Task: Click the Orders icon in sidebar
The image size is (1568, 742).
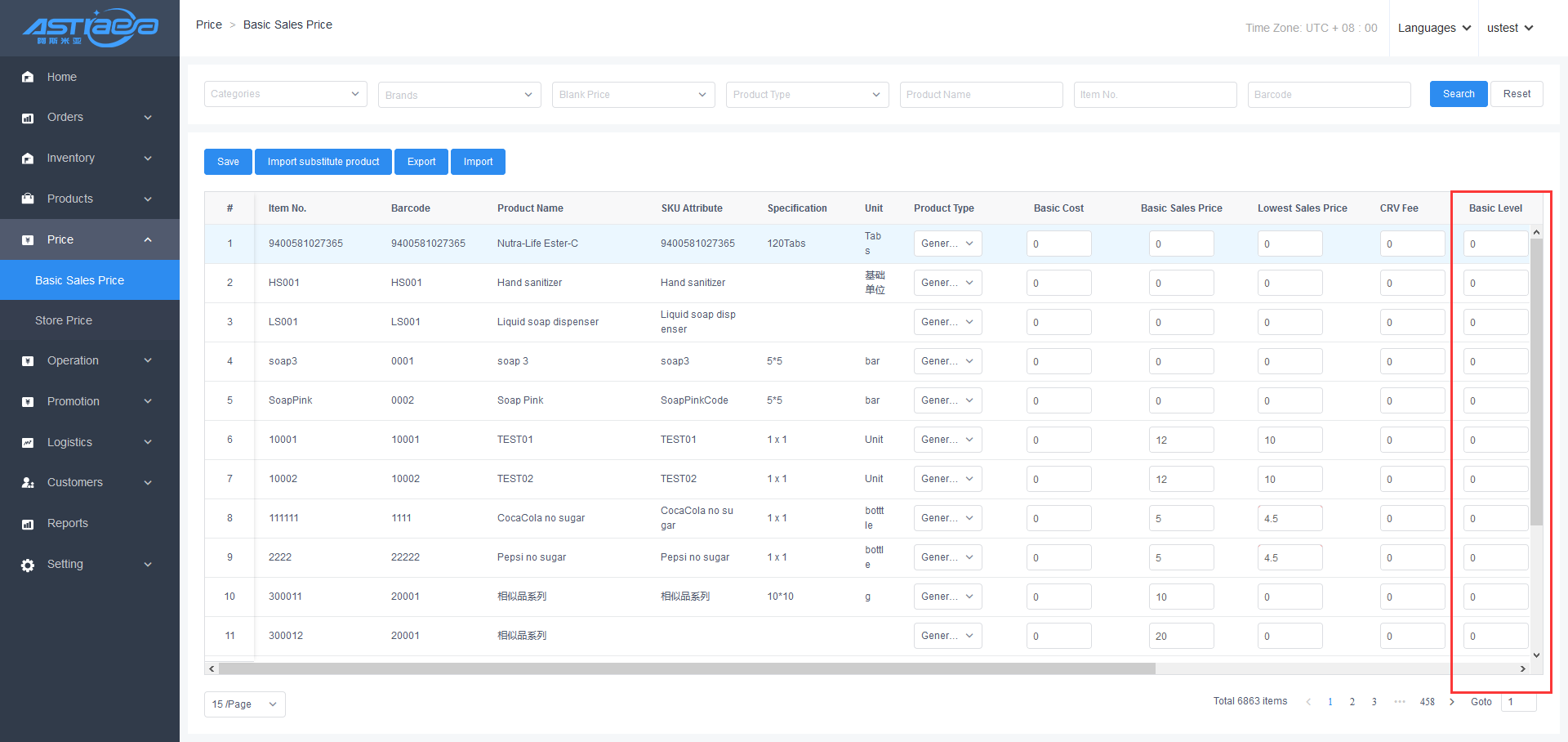Action: pos(28,118)
